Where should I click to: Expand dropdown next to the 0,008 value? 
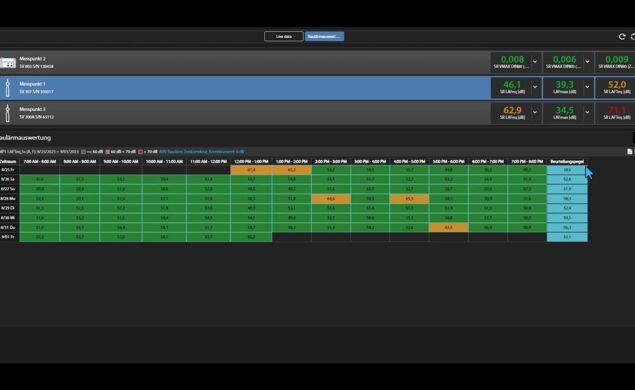pos(535,62)
